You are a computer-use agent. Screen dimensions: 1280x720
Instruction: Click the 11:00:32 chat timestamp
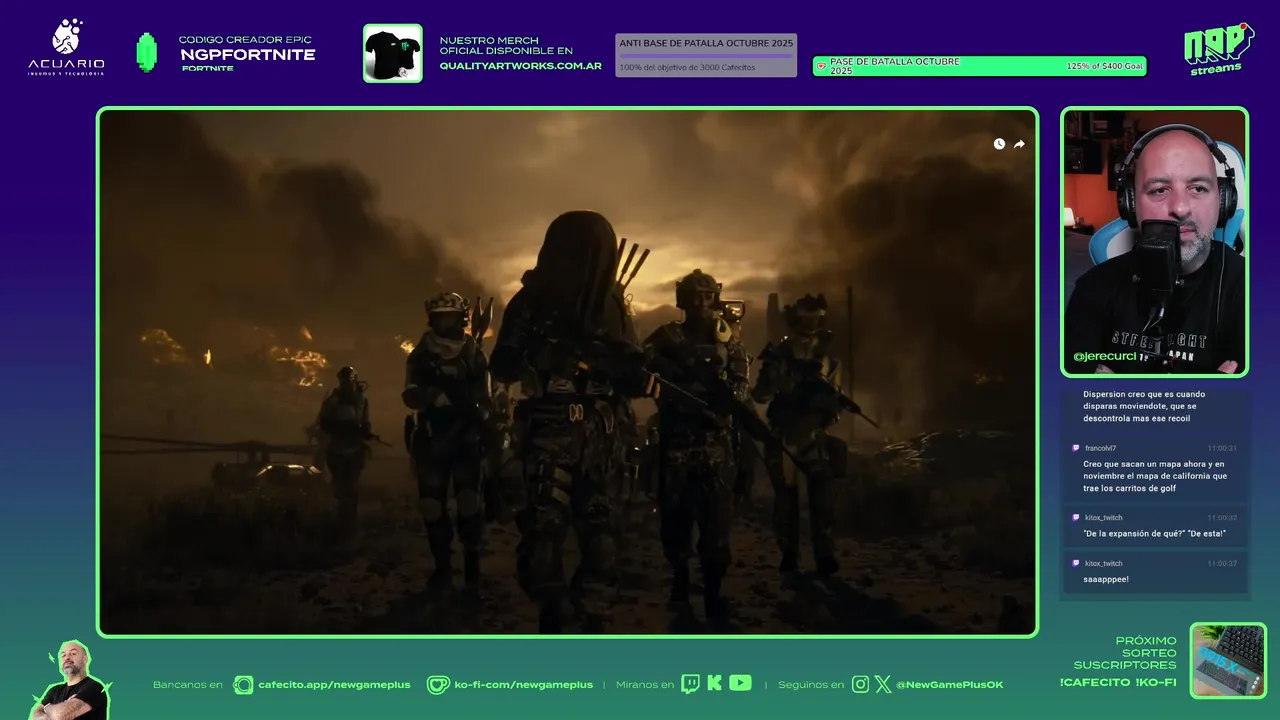(x=1222, y=518)
